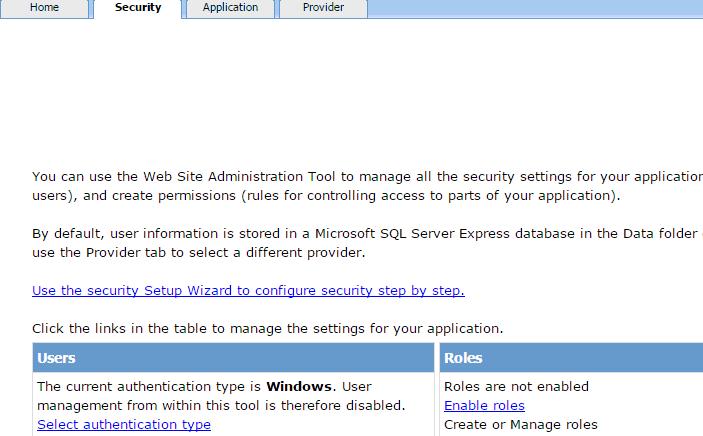Click 'The current authentication type is' text
Image resolution: width=703 pixels, height=436 pixels.
(150, 386)
